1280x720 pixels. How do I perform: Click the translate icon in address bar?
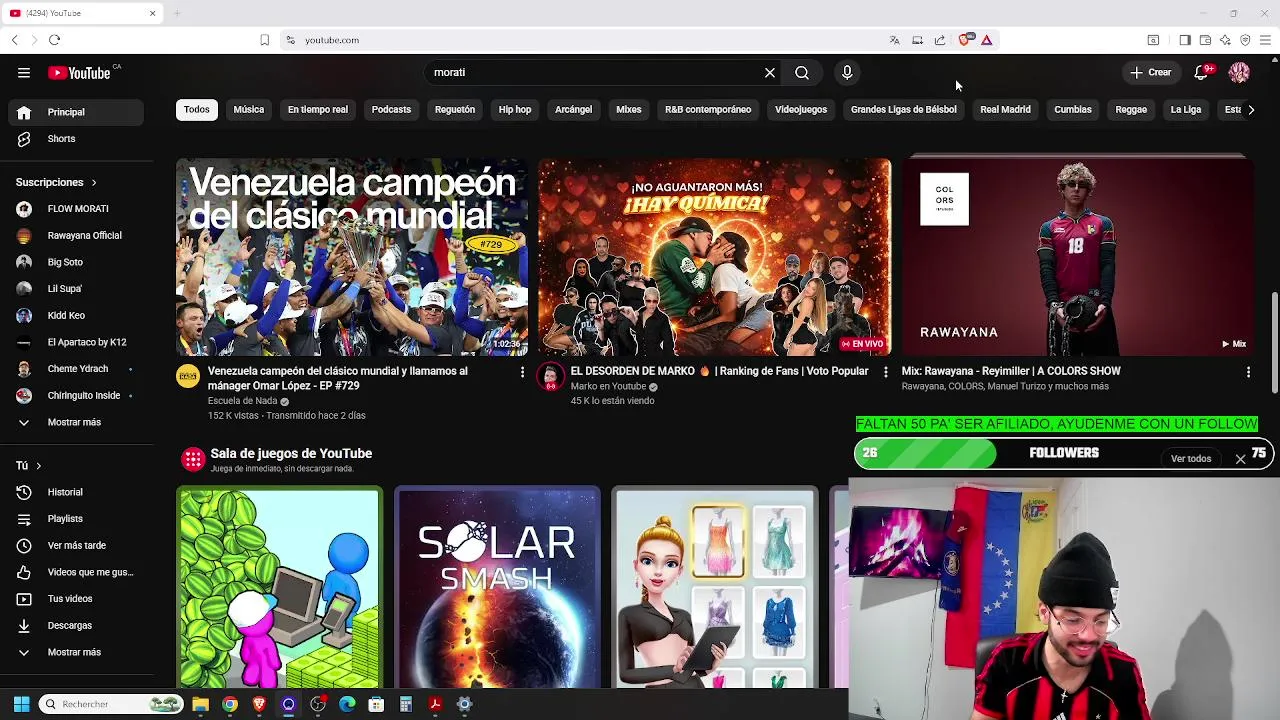click(894, 40)
